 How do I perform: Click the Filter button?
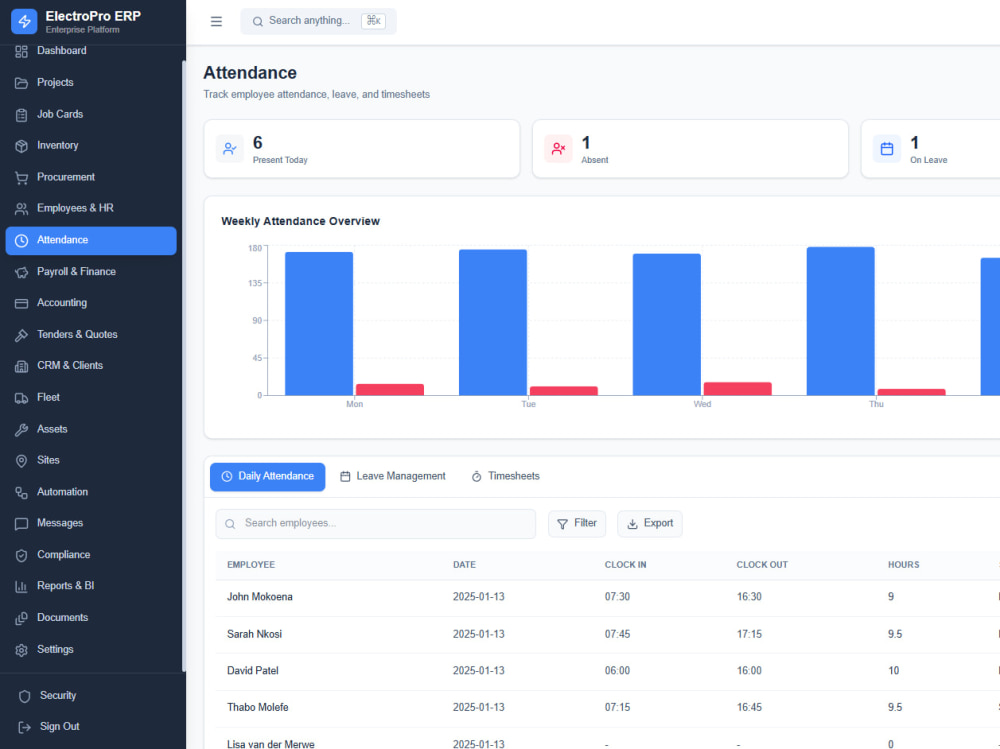[577, 524]
